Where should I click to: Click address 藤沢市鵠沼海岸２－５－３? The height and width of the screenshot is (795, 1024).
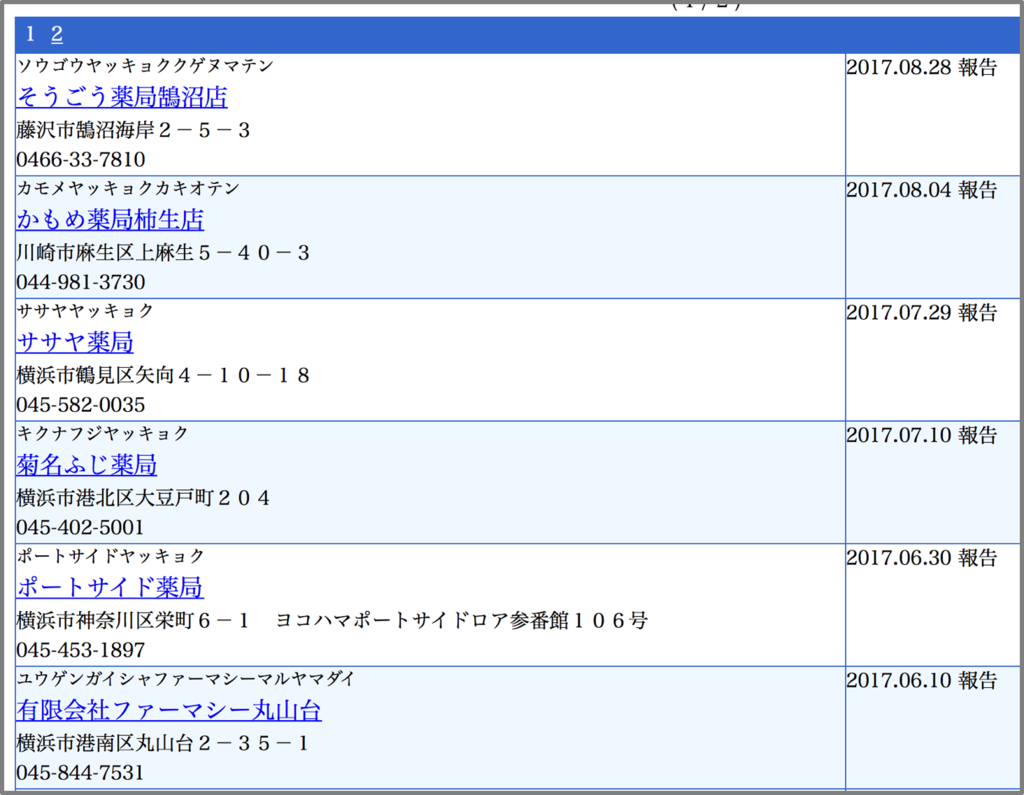coord(133,130)
